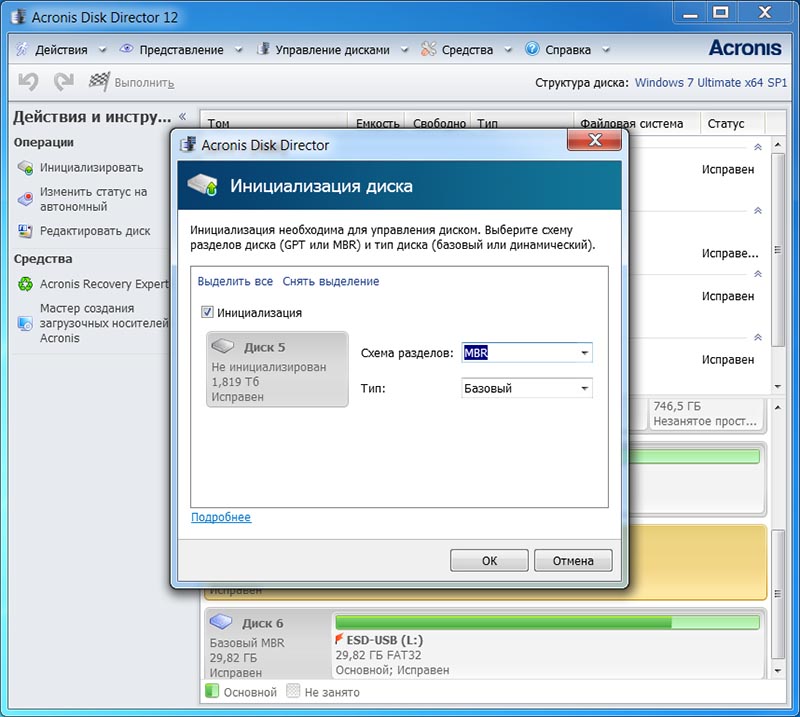Expand the Средства menu arrow
Image resolution: width=800 pixels, height=717 pixels.
pyautogui.click(x=508, y=50)
